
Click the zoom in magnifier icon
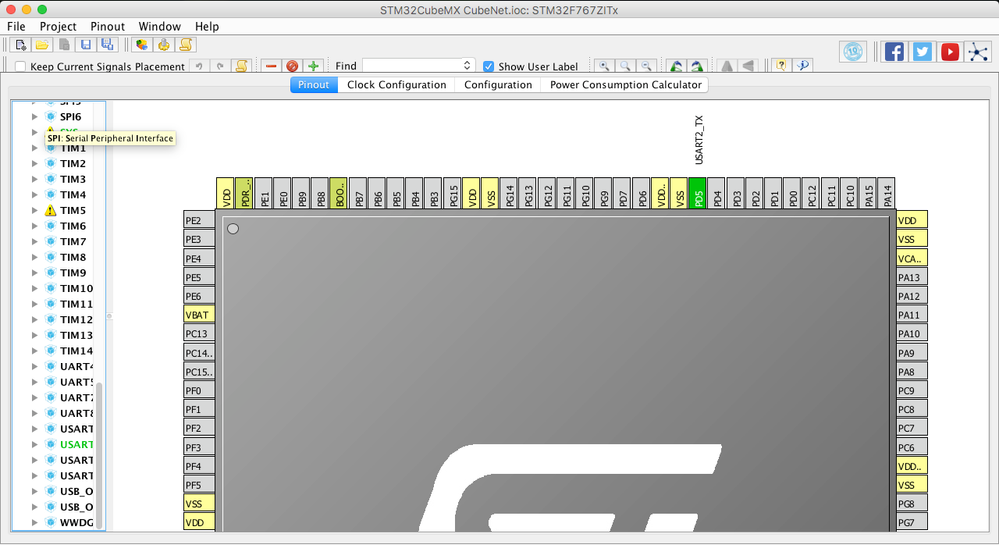(604, 66)
